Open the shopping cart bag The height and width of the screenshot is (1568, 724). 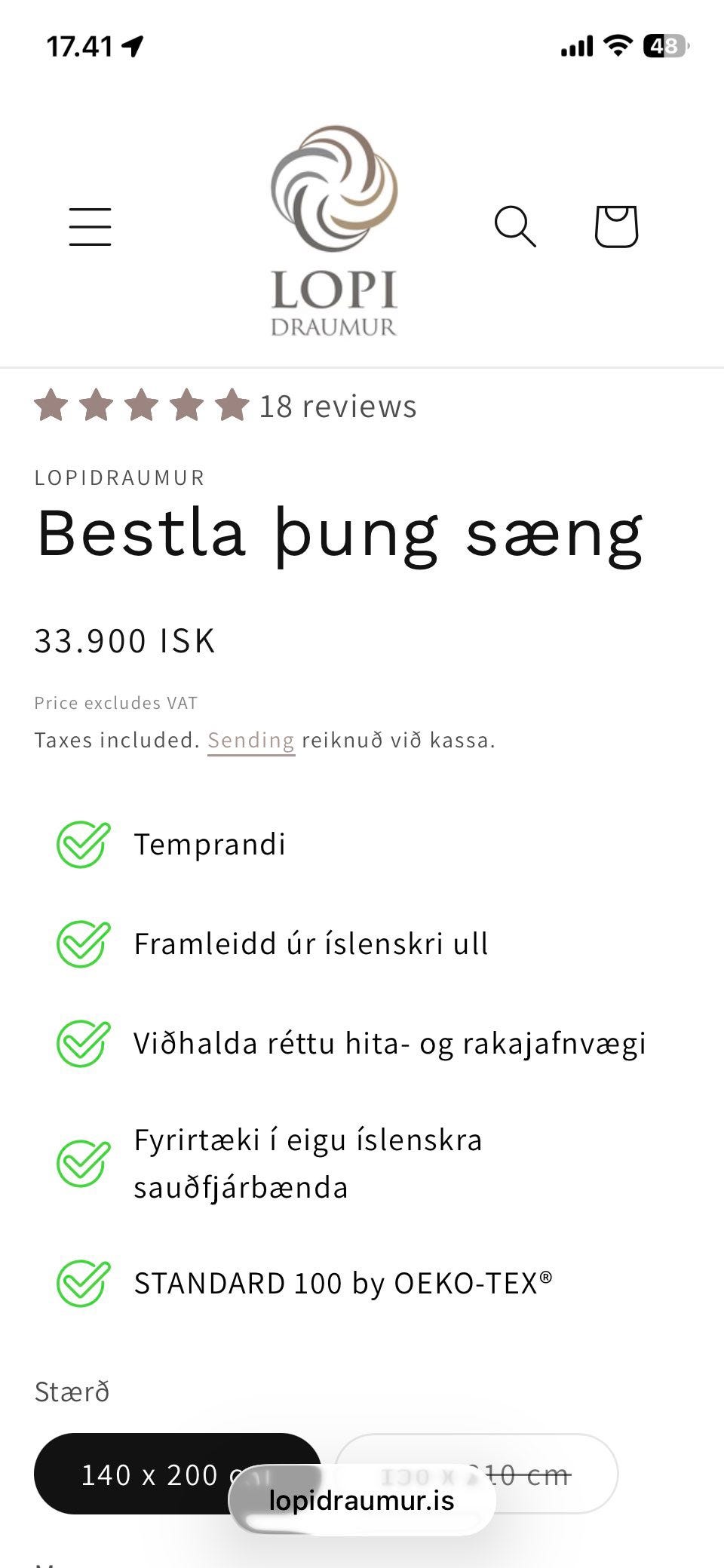tap(616, 226)
